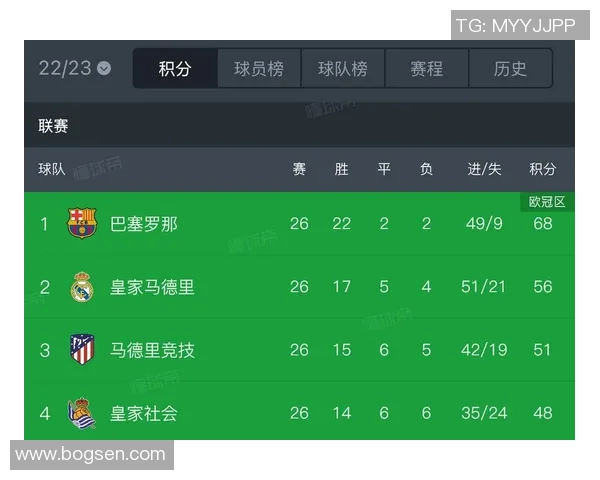Switch to the 球员榜 tab
Image resolution: width=600 pixels, height=480 pixels.
(259, 69)
